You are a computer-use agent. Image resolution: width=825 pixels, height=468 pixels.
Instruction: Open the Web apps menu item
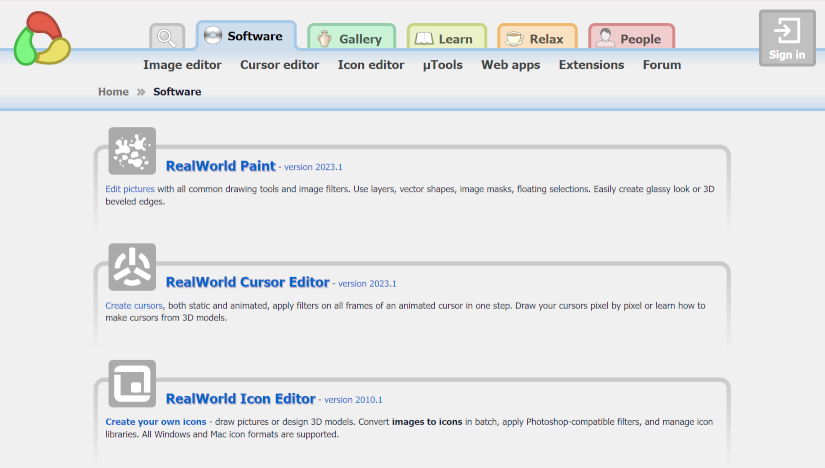point(510,65)
